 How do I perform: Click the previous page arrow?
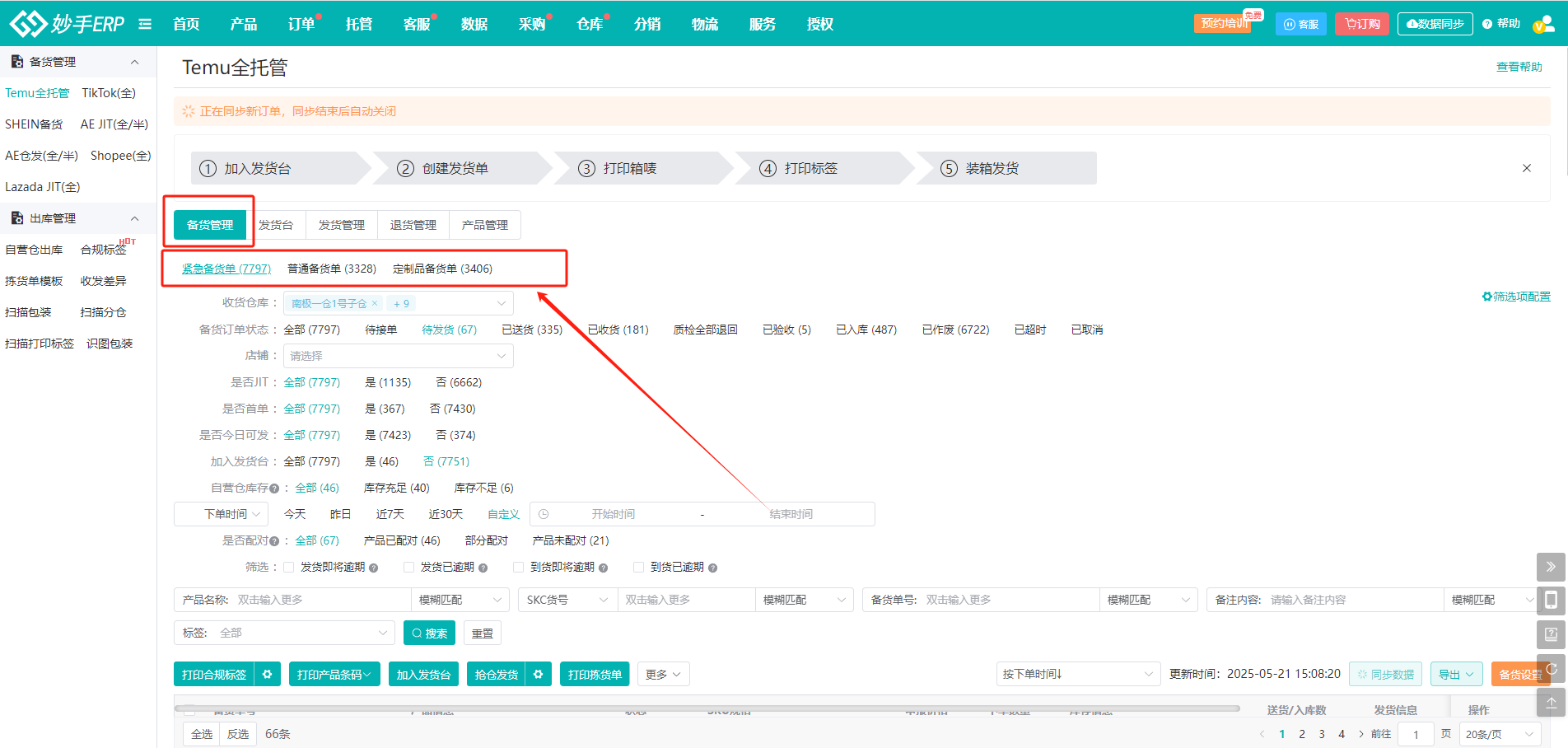1262,734
